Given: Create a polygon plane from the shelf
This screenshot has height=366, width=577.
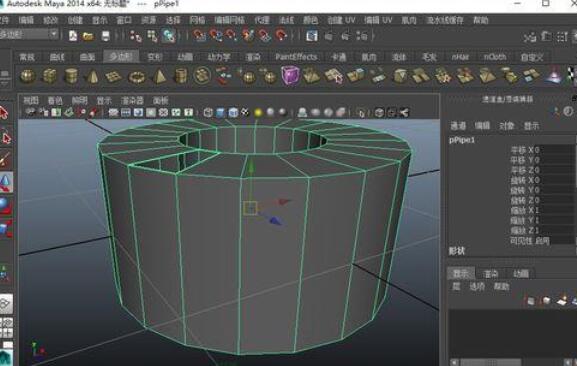Looking at the screenshot, I should click(114, 77).
